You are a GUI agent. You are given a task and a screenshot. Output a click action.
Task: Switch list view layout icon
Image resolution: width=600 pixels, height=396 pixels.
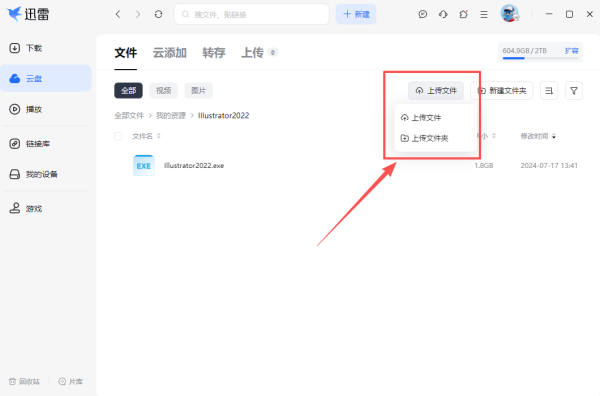549,91
